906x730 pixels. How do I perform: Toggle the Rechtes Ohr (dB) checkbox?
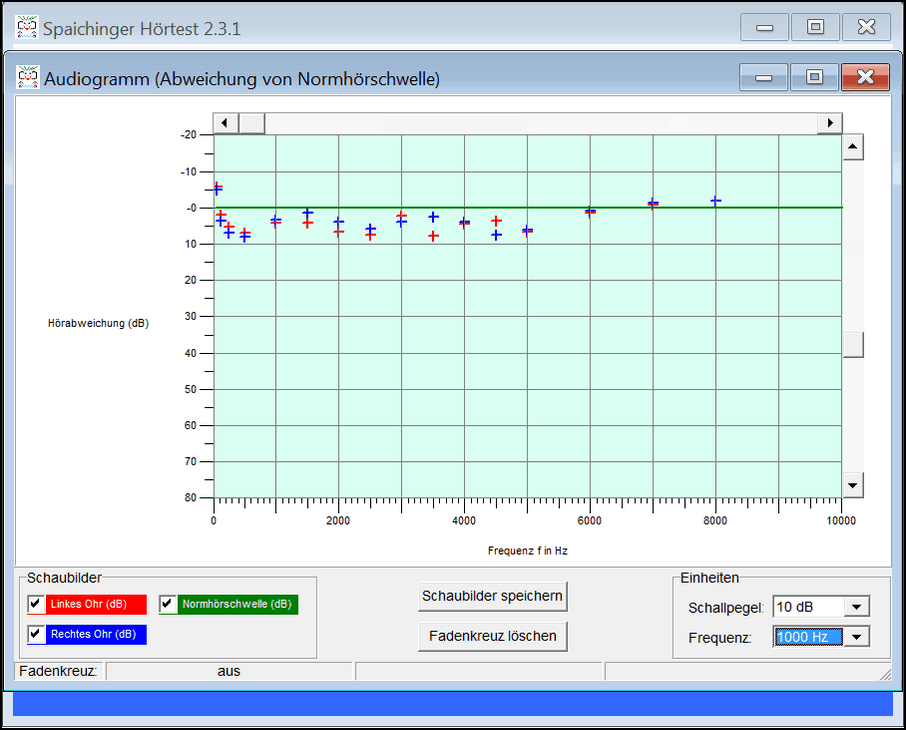pos(36,634)
